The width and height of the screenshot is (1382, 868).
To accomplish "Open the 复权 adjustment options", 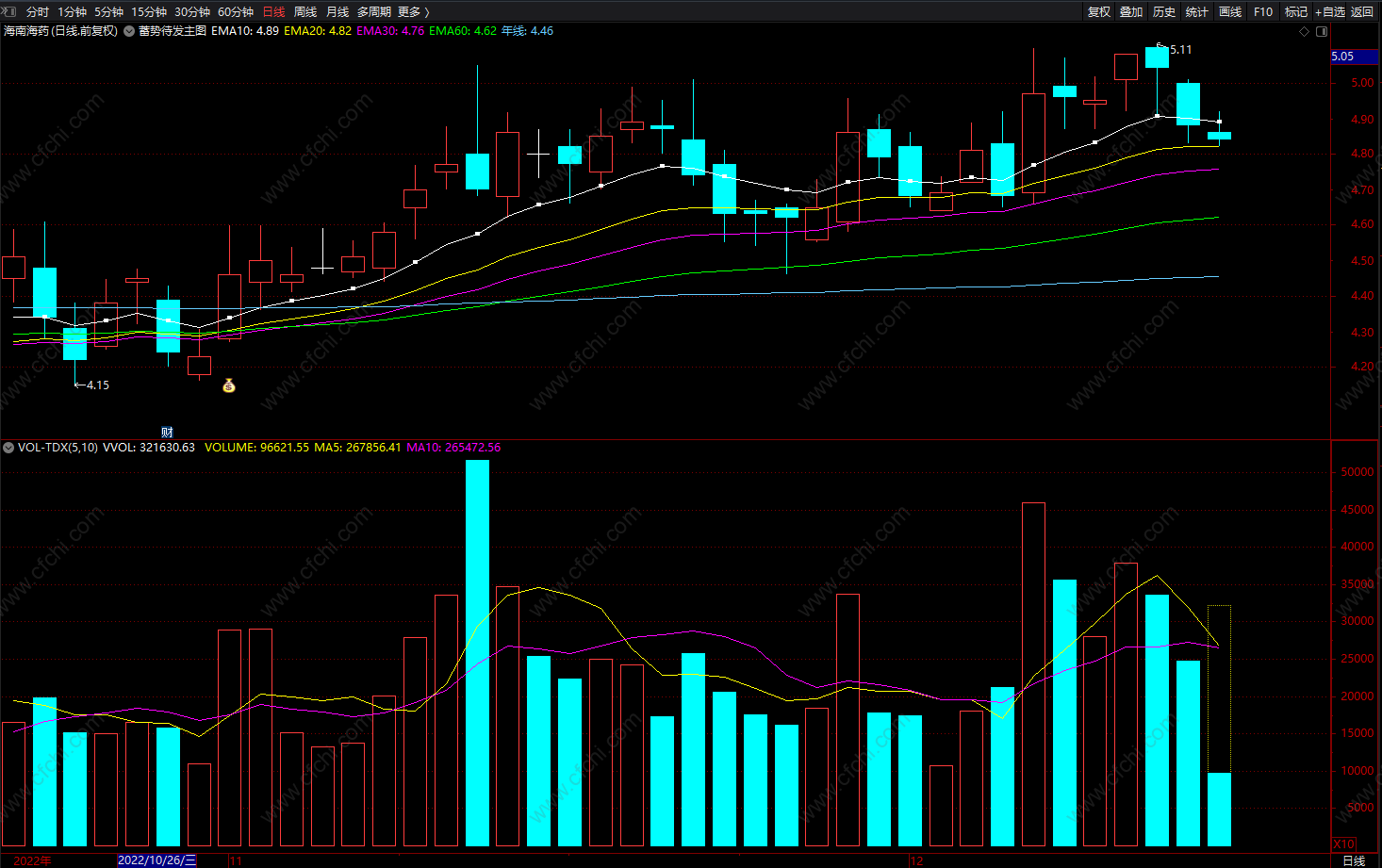I will tap(1099, 11).
